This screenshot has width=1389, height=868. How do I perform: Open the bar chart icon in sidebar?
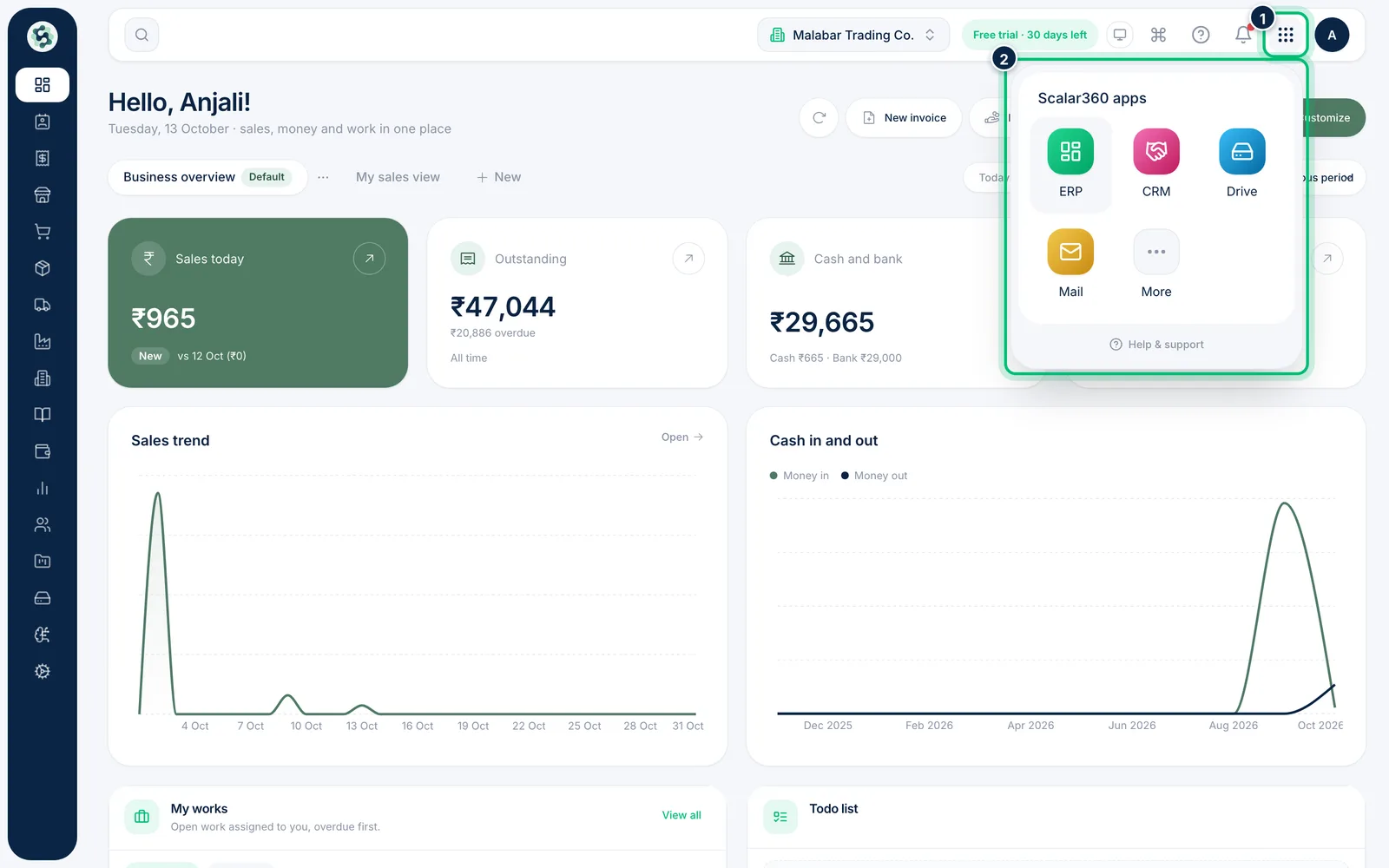pyautogui.click(x=42, y=488)
